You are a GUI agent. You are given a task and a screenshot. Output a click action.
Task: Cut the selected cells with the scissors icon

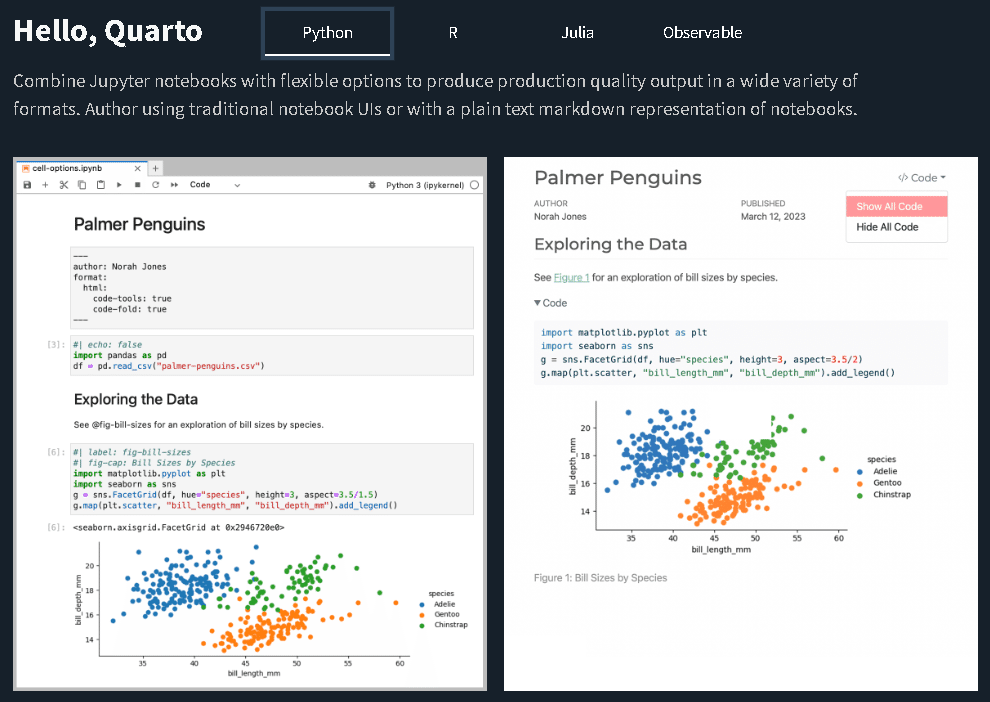pos(62,184)
